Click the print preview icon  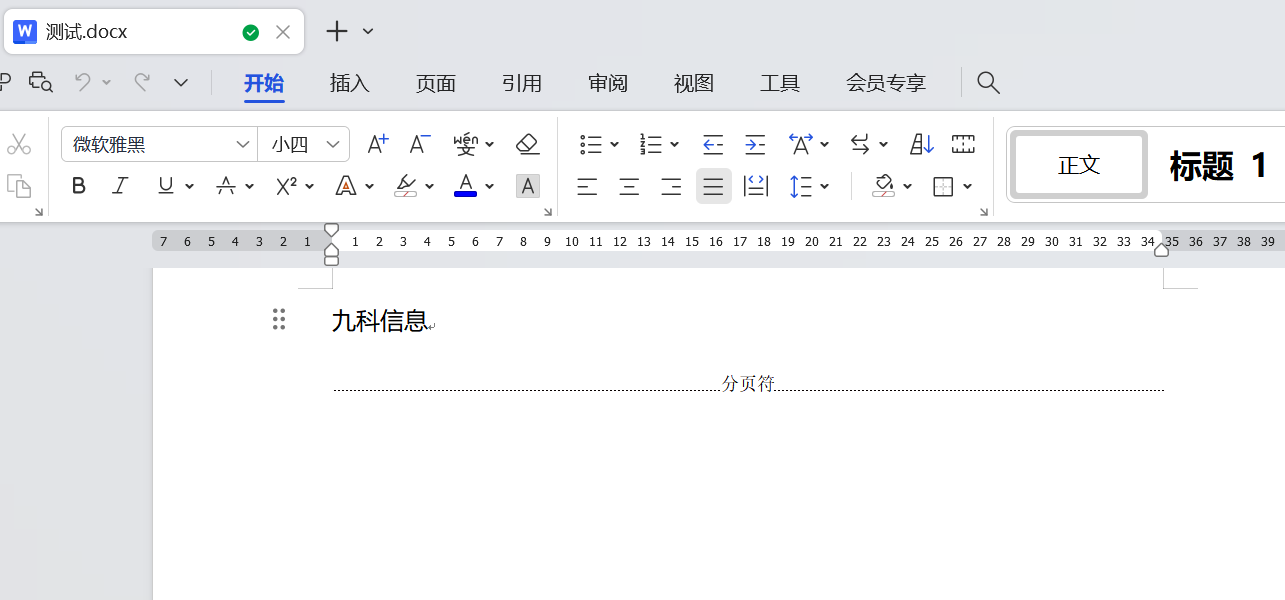40,82
